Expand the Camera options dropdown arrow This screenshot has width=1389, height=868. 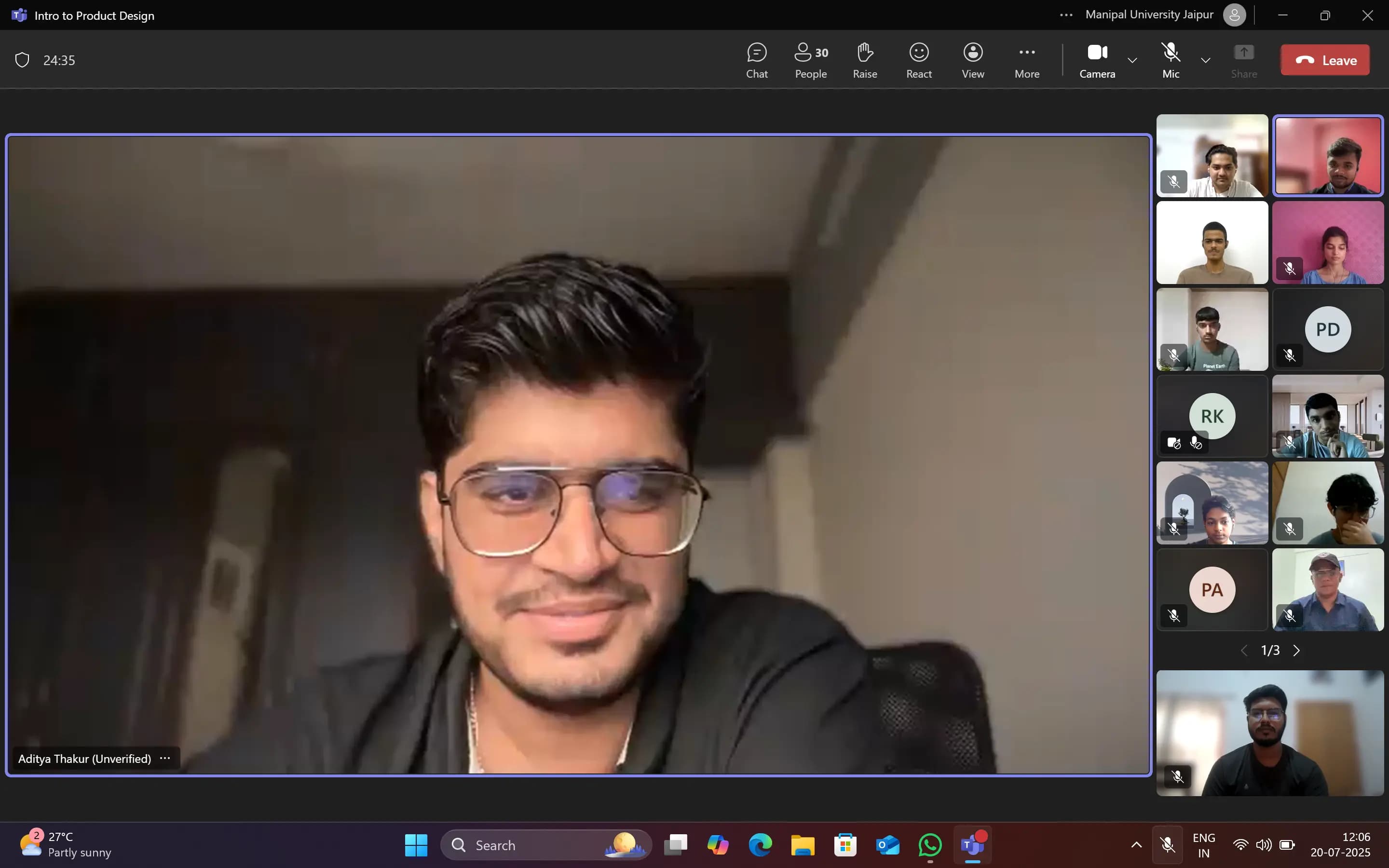[x=1132, y=60]
